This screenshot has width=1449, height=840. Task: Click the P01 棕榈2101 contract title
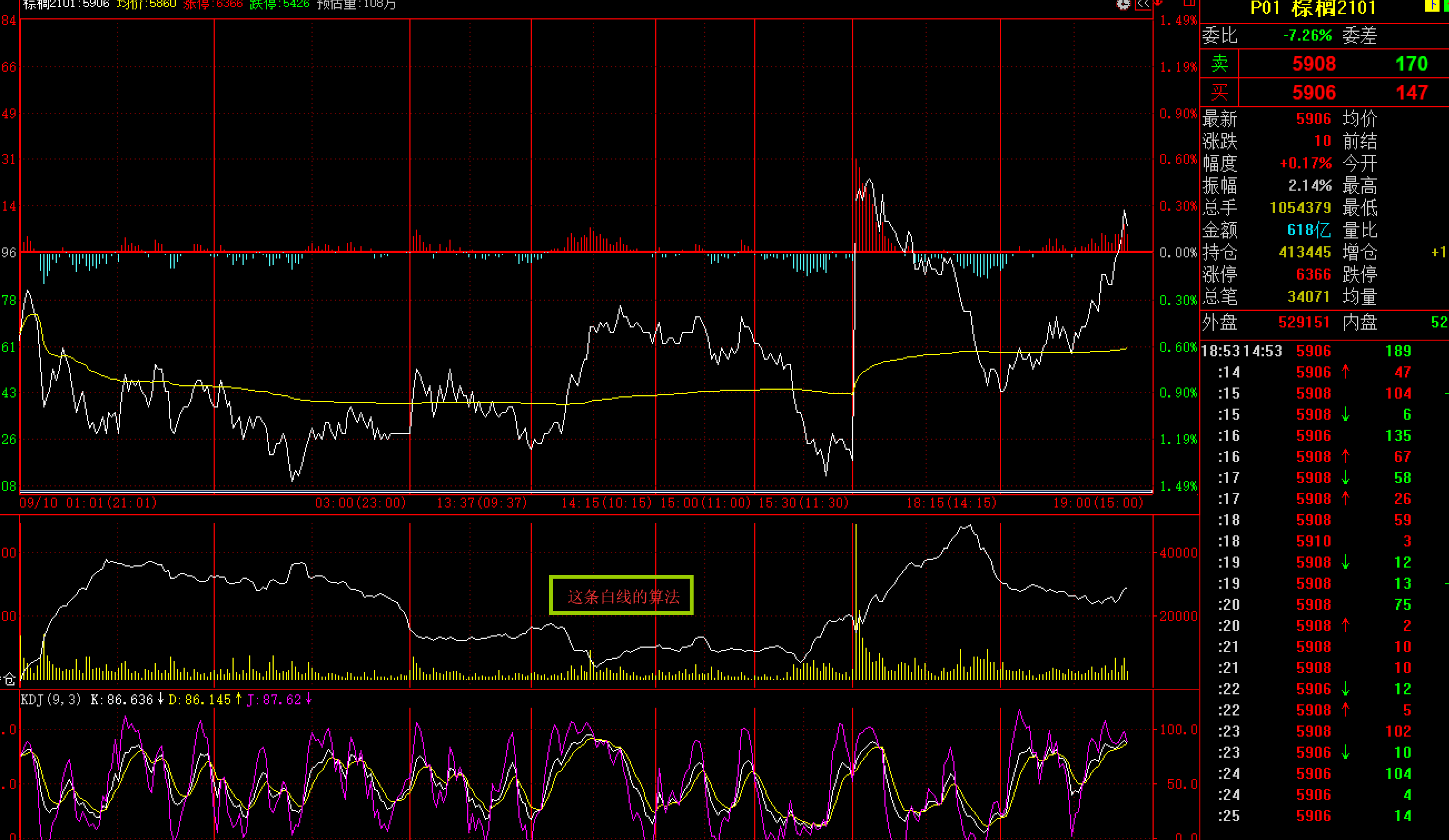1313,8
